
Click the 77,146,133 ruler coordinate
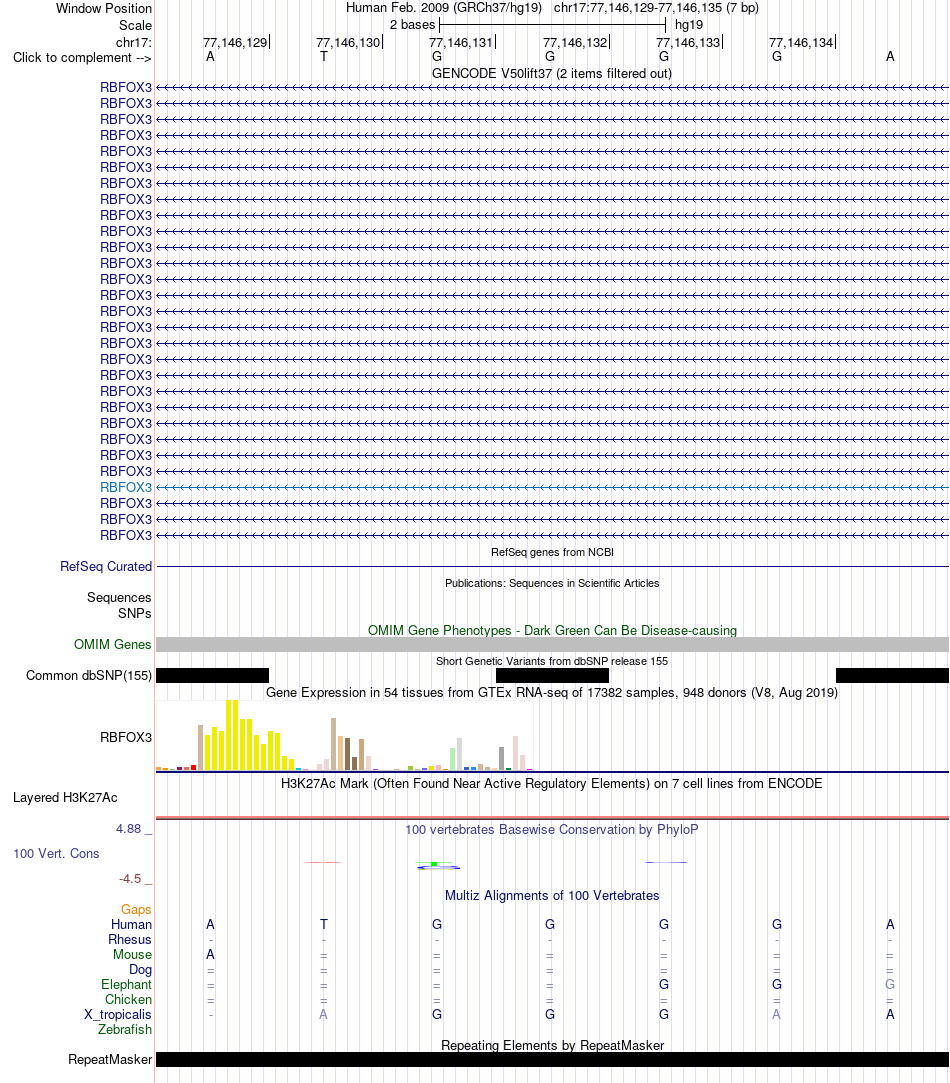coord(688,43)
